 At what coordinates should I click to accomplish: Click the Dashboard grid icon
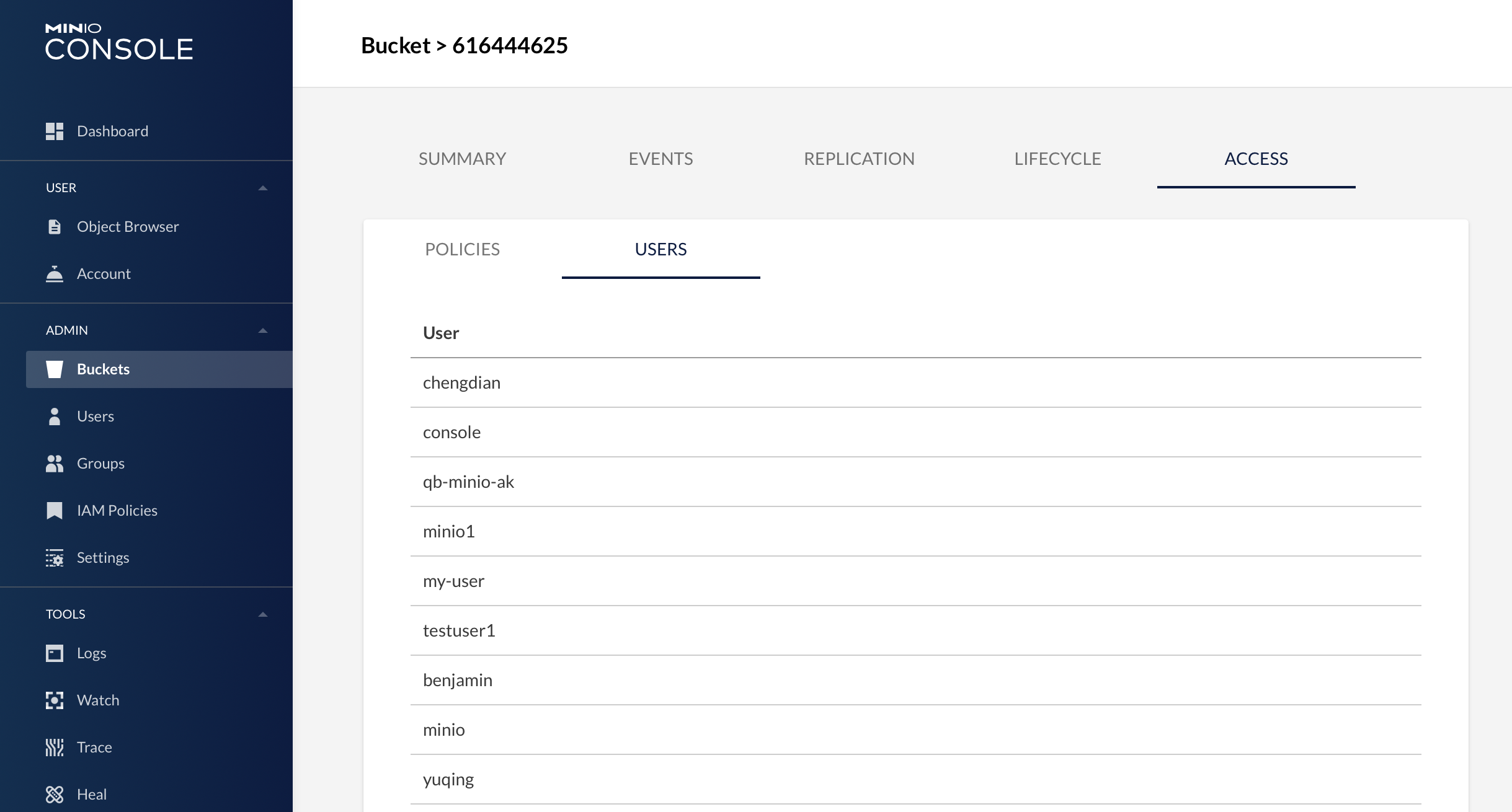coord(55,131)
